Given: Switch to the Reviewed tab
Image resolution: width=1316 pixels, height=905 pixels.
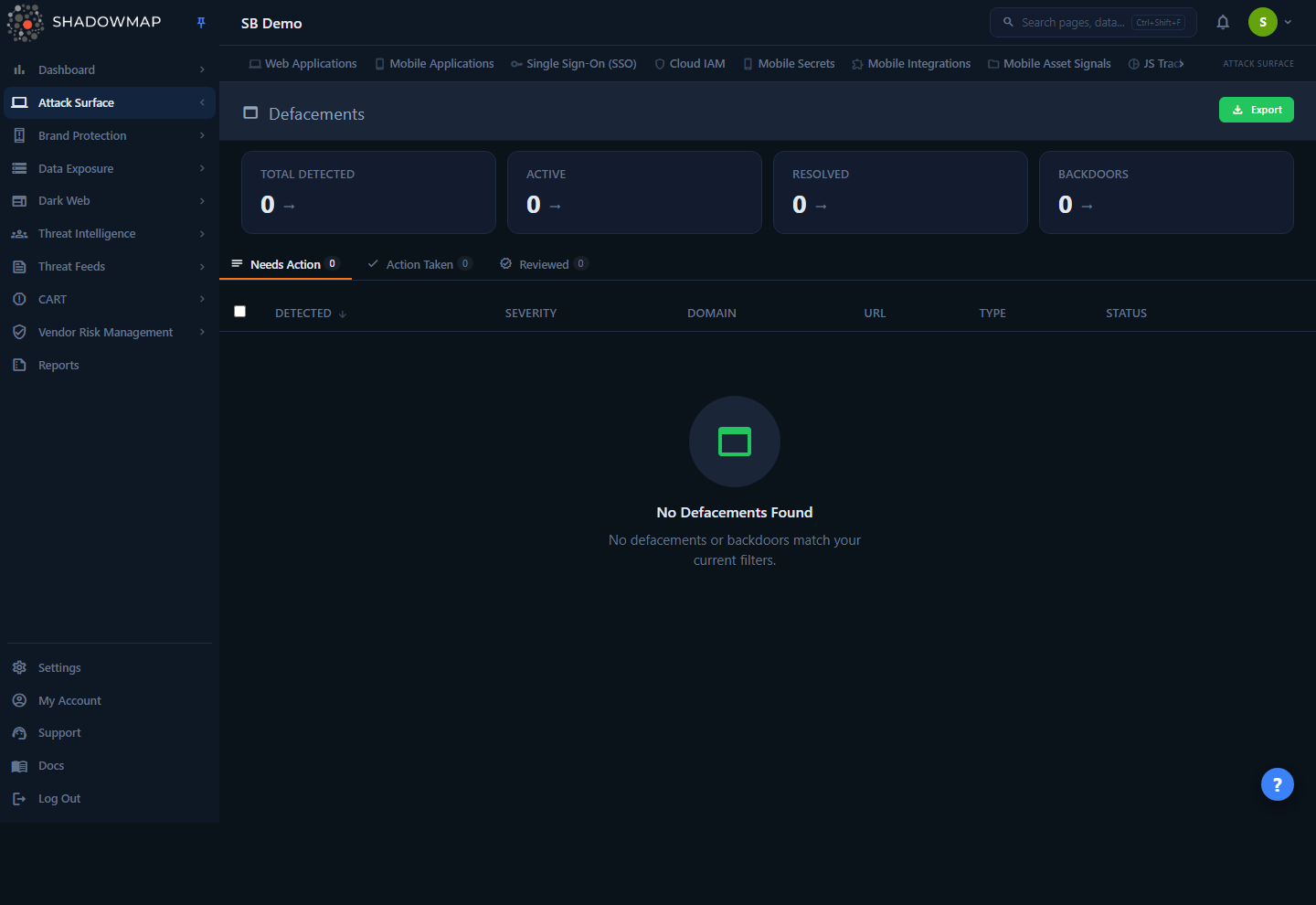Looking at the screenshot, I should 544,264.
